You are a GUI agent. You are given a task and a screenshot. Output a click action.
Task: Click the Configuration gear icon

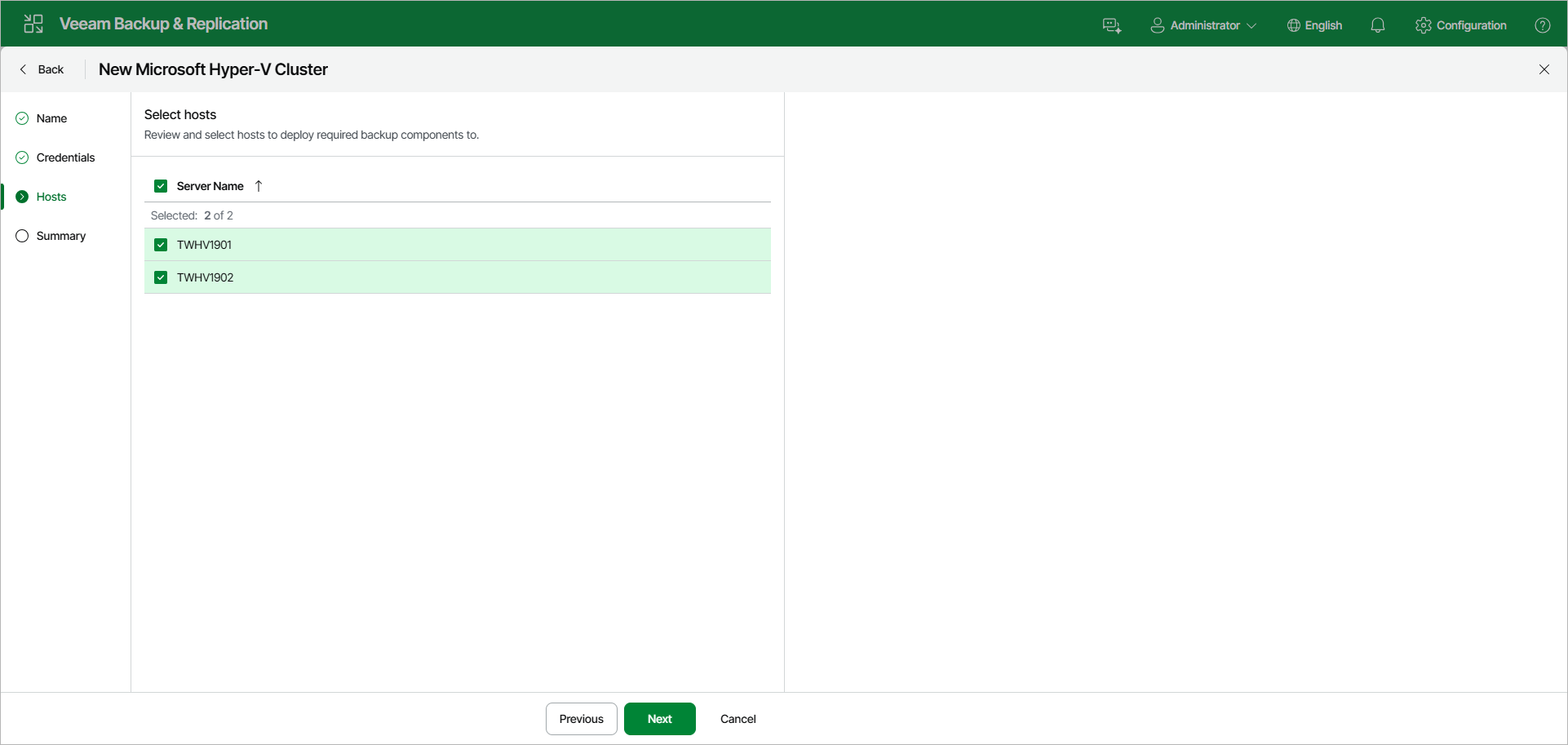coord(1424,25)
